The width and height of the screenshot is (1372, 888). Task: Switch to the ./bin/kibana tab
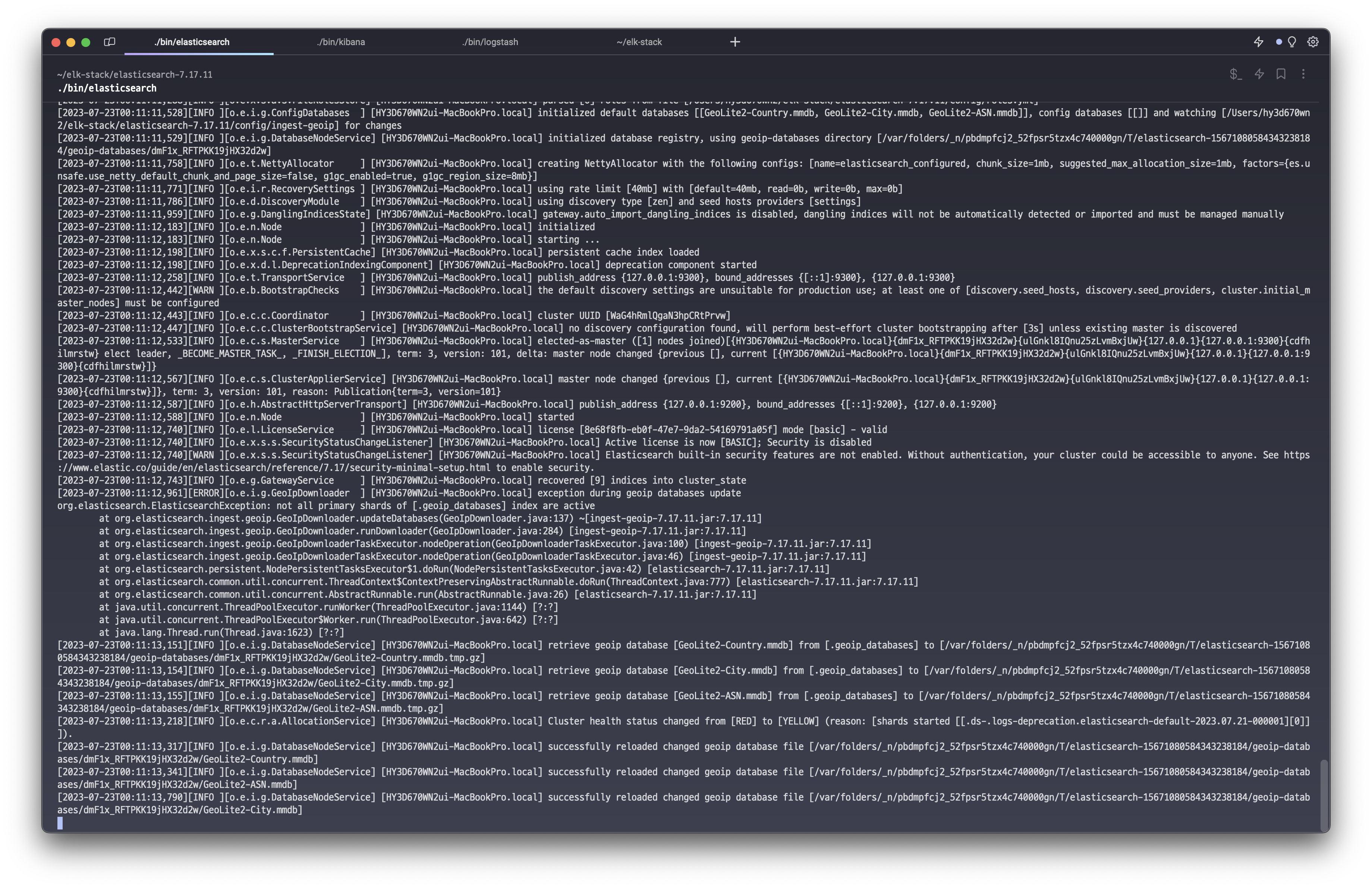click(341, 42)
